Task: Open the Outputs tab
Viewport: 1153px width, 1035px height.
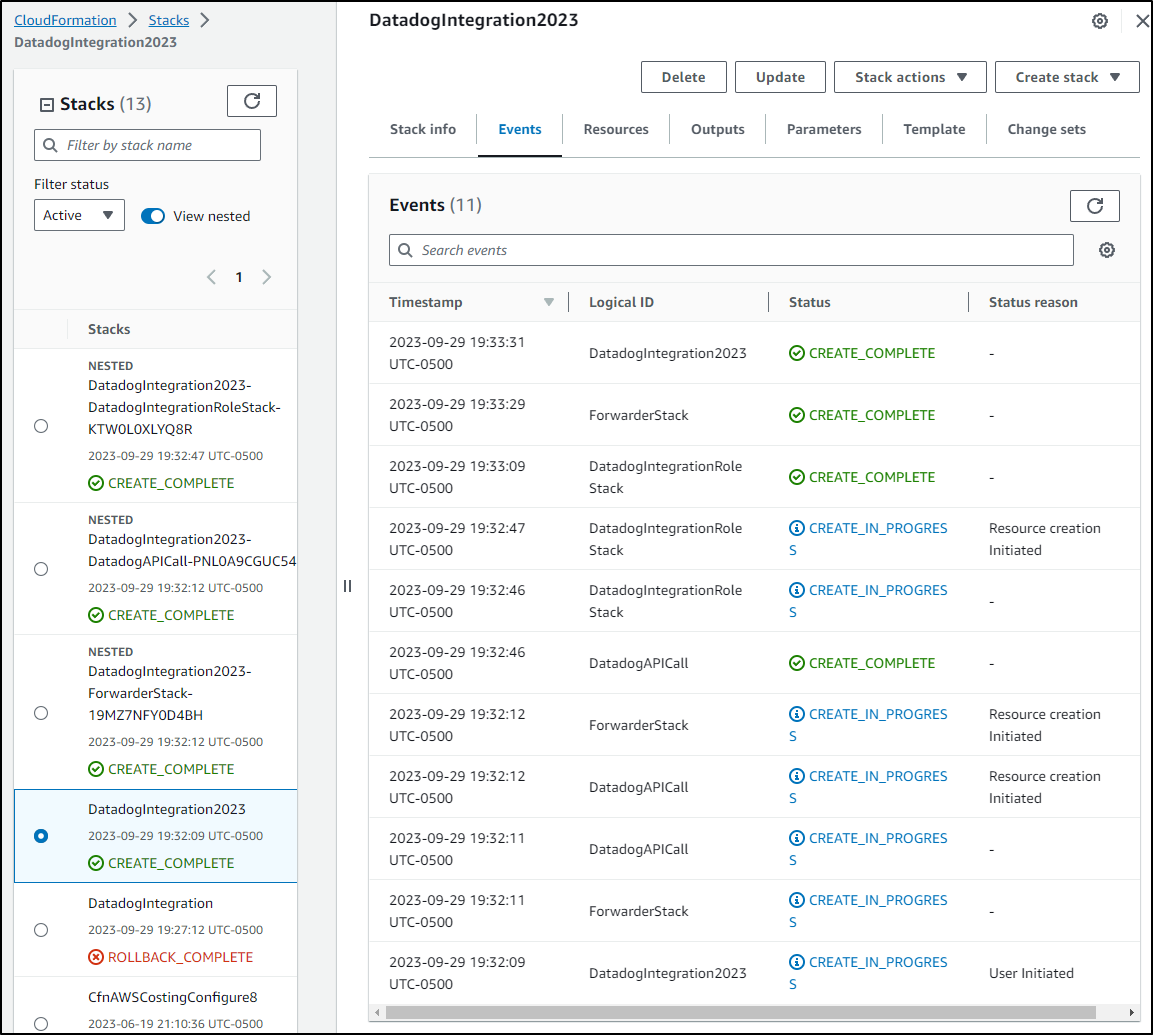Action: [x=718, y=129]
